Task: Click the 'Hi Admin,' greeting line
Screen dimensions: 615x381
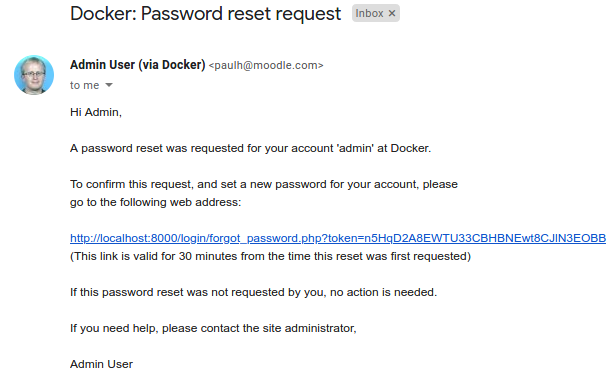Action: [x=96, y=112]
